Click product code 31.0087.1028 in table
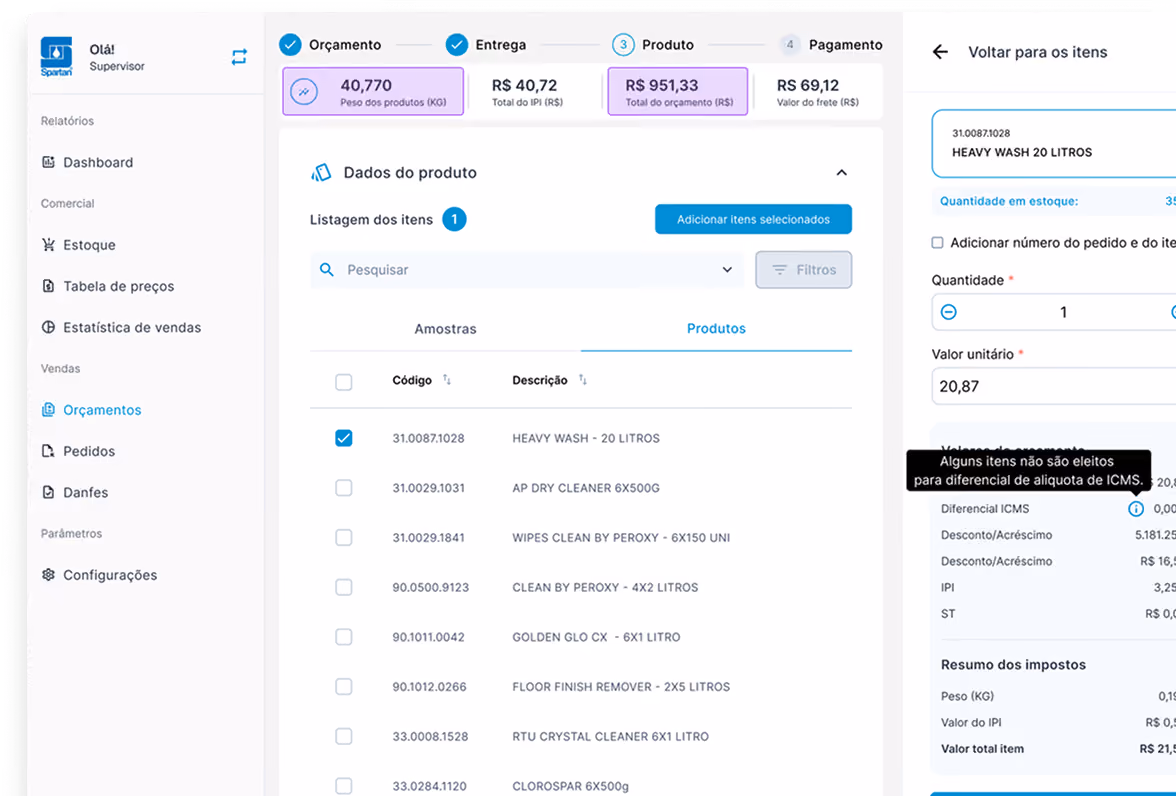Image resolution: width=1176 pixels, height=796 pixels. tap(428, 438)
